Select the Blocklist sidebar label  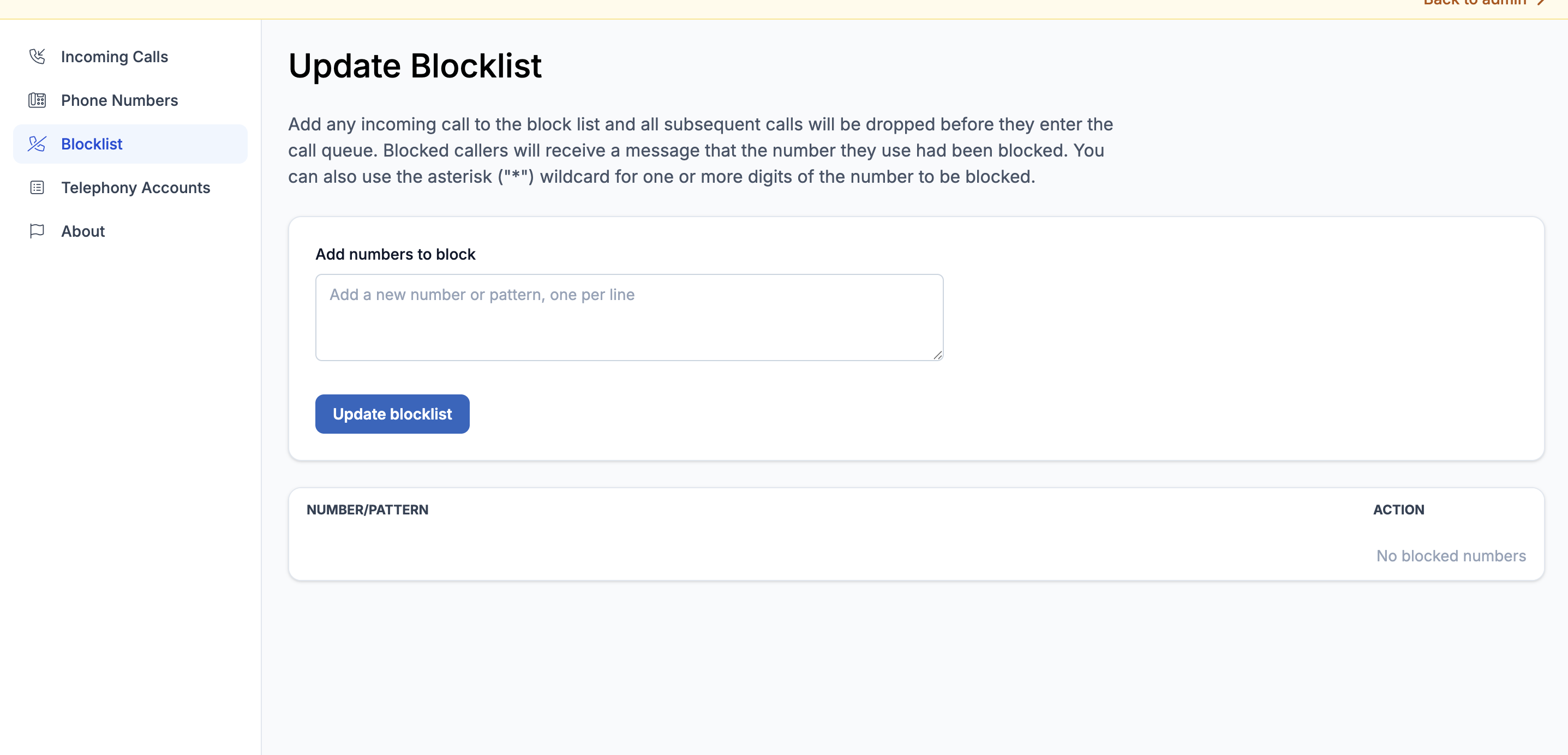pyautogui.click(x=92, y=145)
